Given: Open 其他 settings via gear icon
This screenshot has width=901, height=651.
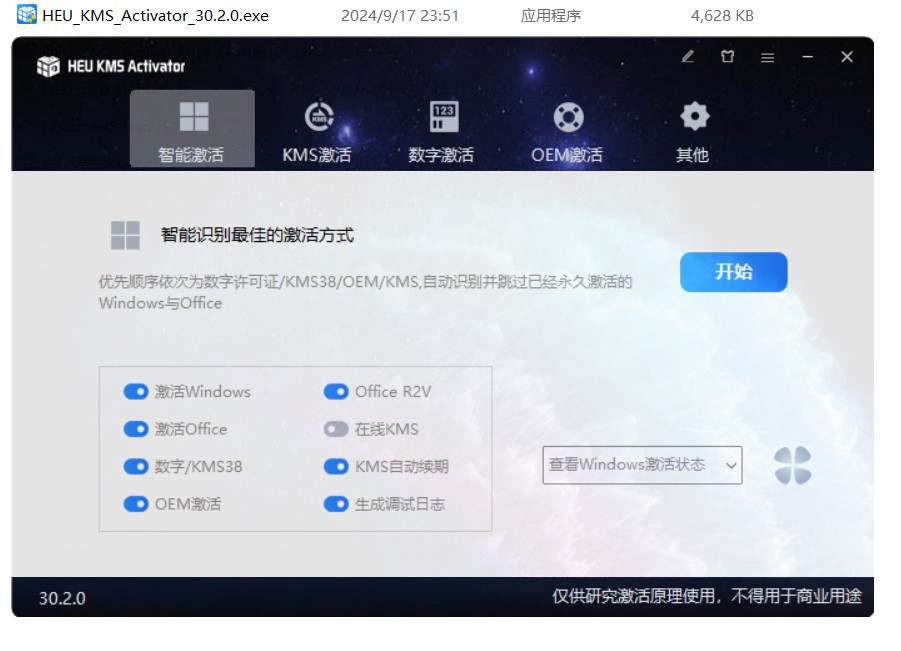Looking at the screenshot, I should 693,117.
